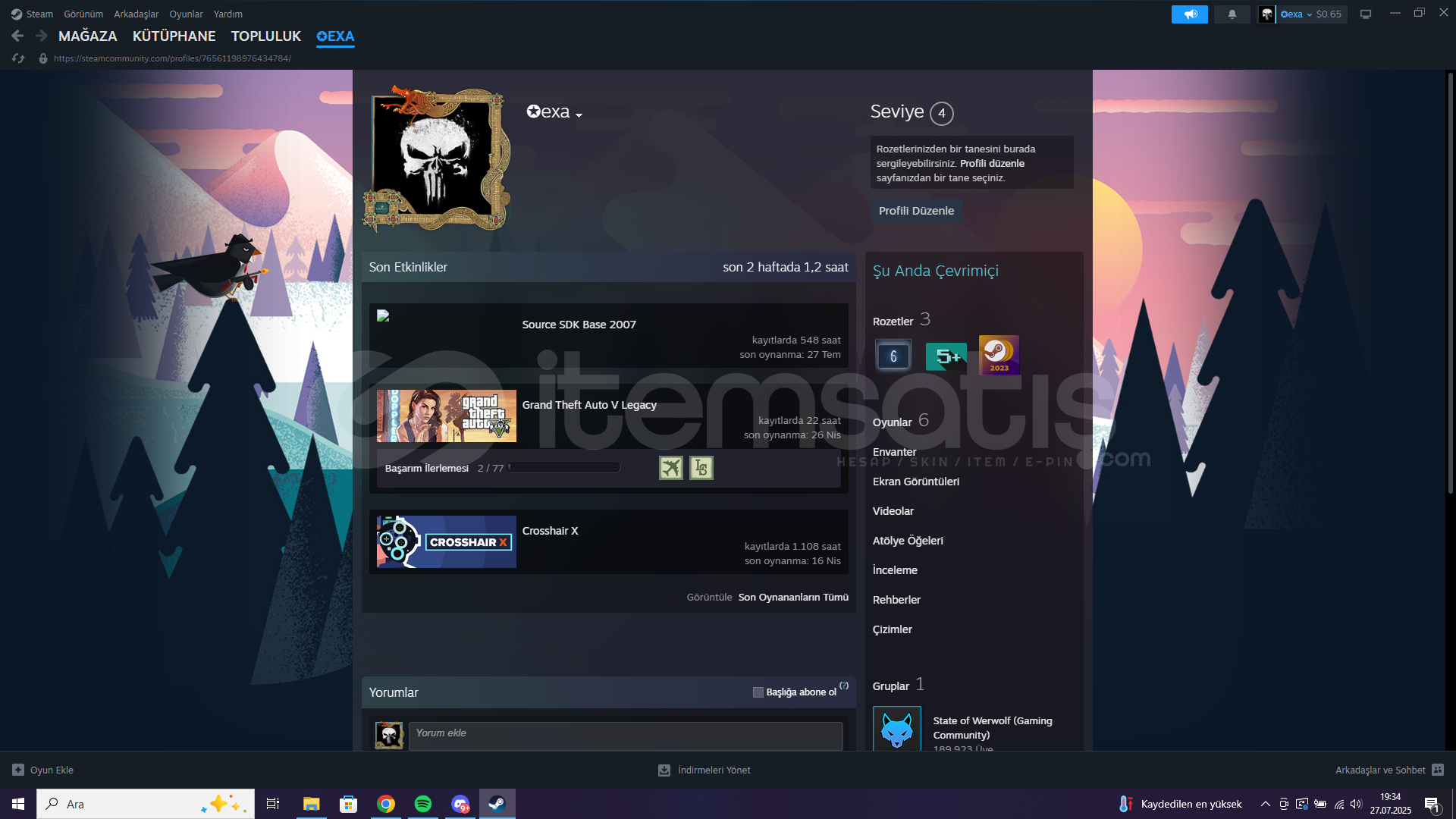Open Task View on the taskbar
The height and width of the screenshot is (819, 1456).
[x=273, y=804]
